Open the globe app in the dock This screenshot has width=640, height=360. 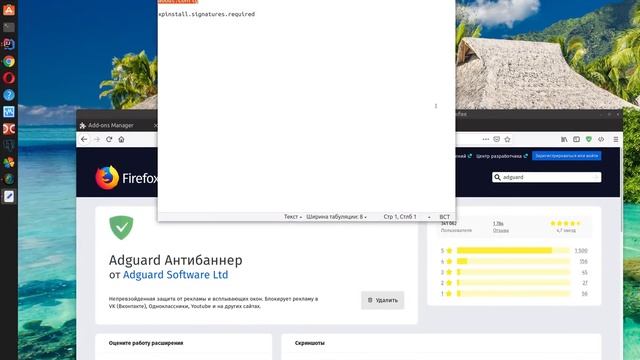click(x=9, y=179)
